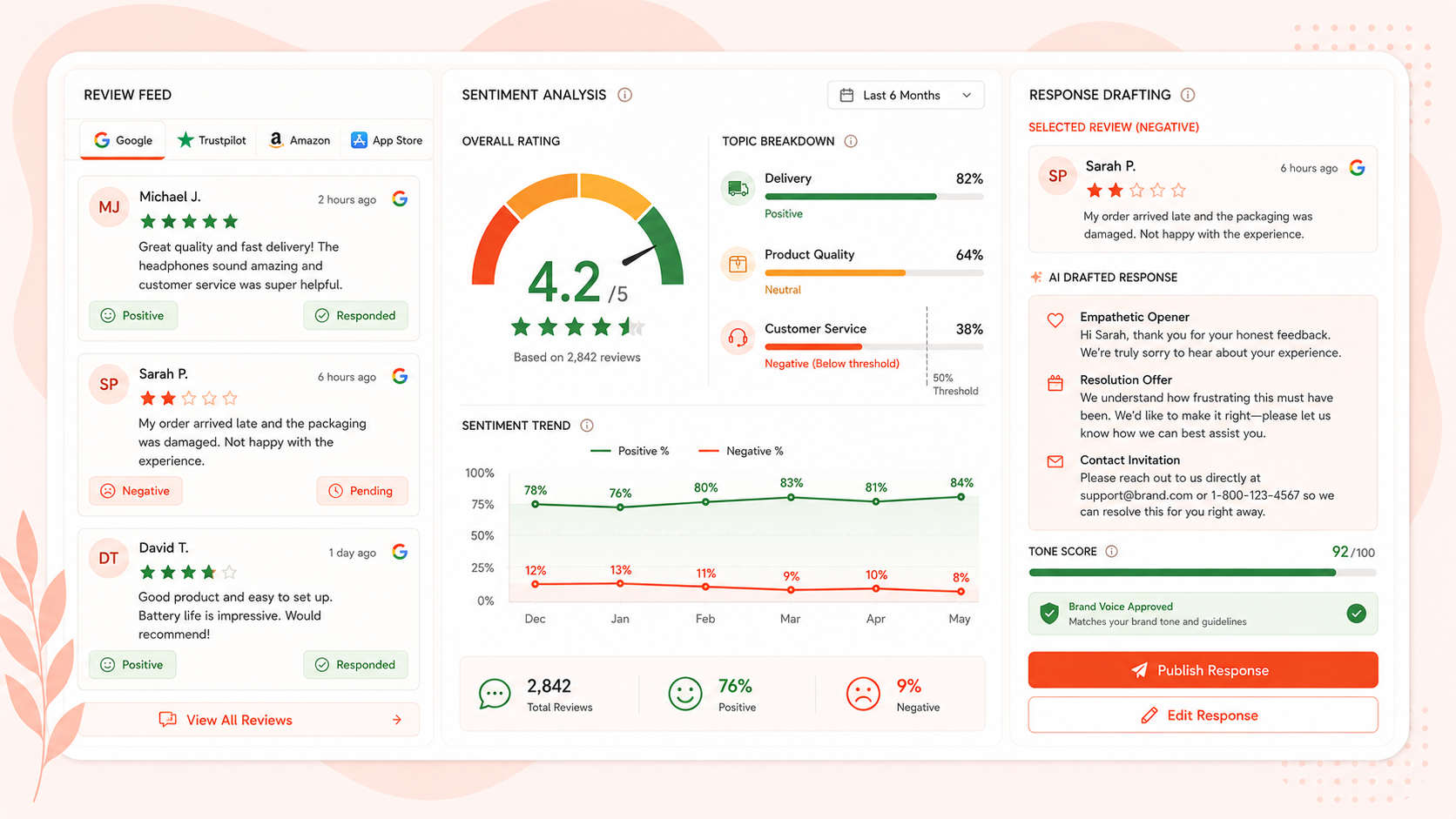Click the Product Quality box icon
The image size is (1456, 819).
(x=738, y=264)
